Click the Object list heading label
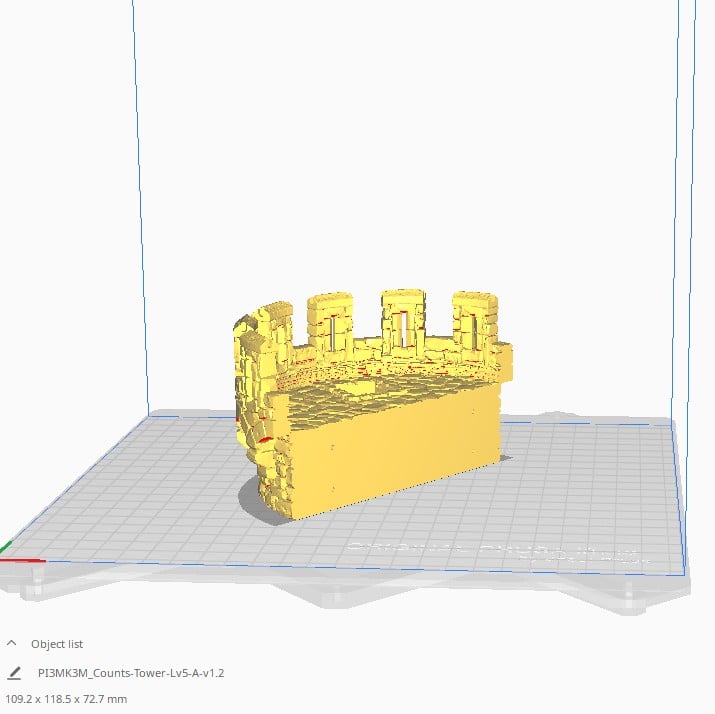The height and width of the screenshot is (714, 715). click(x=57, y=644)
